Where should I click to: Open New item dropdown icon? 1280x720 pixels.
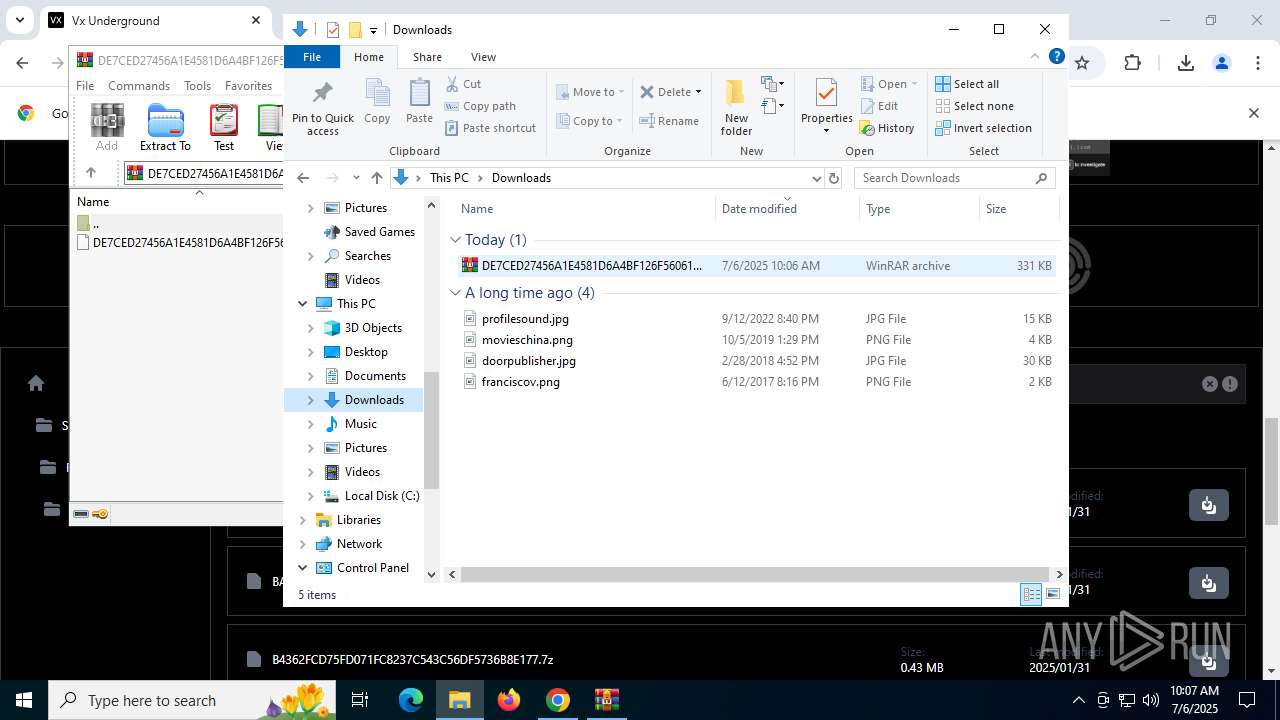[x=772, y=84]
